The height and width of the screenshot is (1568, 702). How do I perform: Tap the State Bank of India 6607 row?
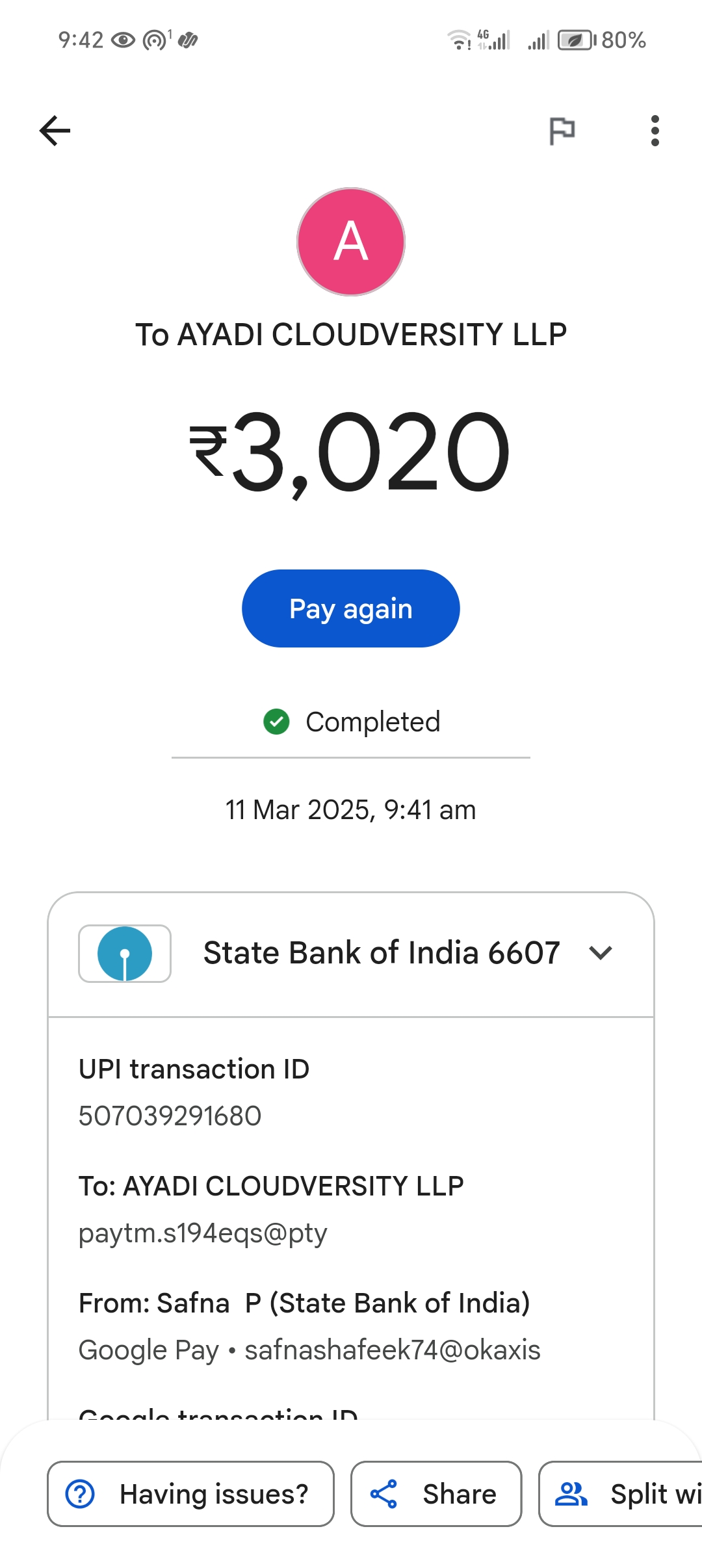[x=381, y=953]
